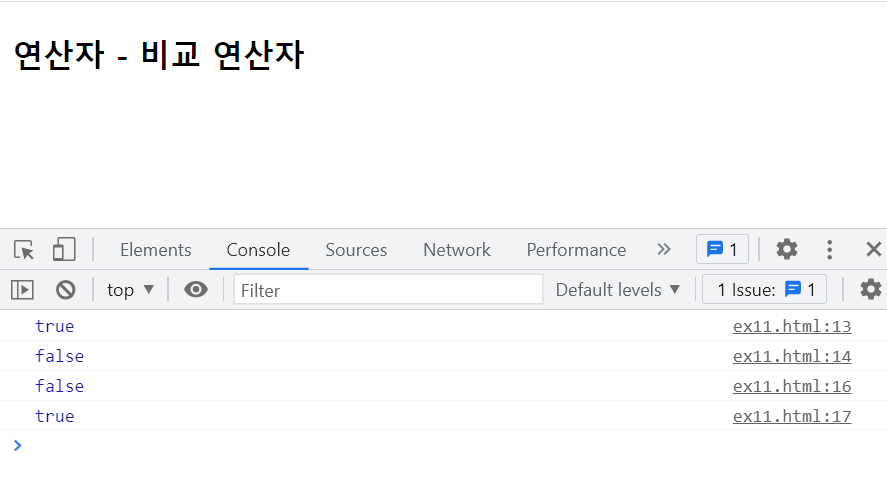Image resolution: width=887 pixels, height=481 pixels.
Task: Open the Network tab
Action: pyautogui.click(x=457, y=250)
